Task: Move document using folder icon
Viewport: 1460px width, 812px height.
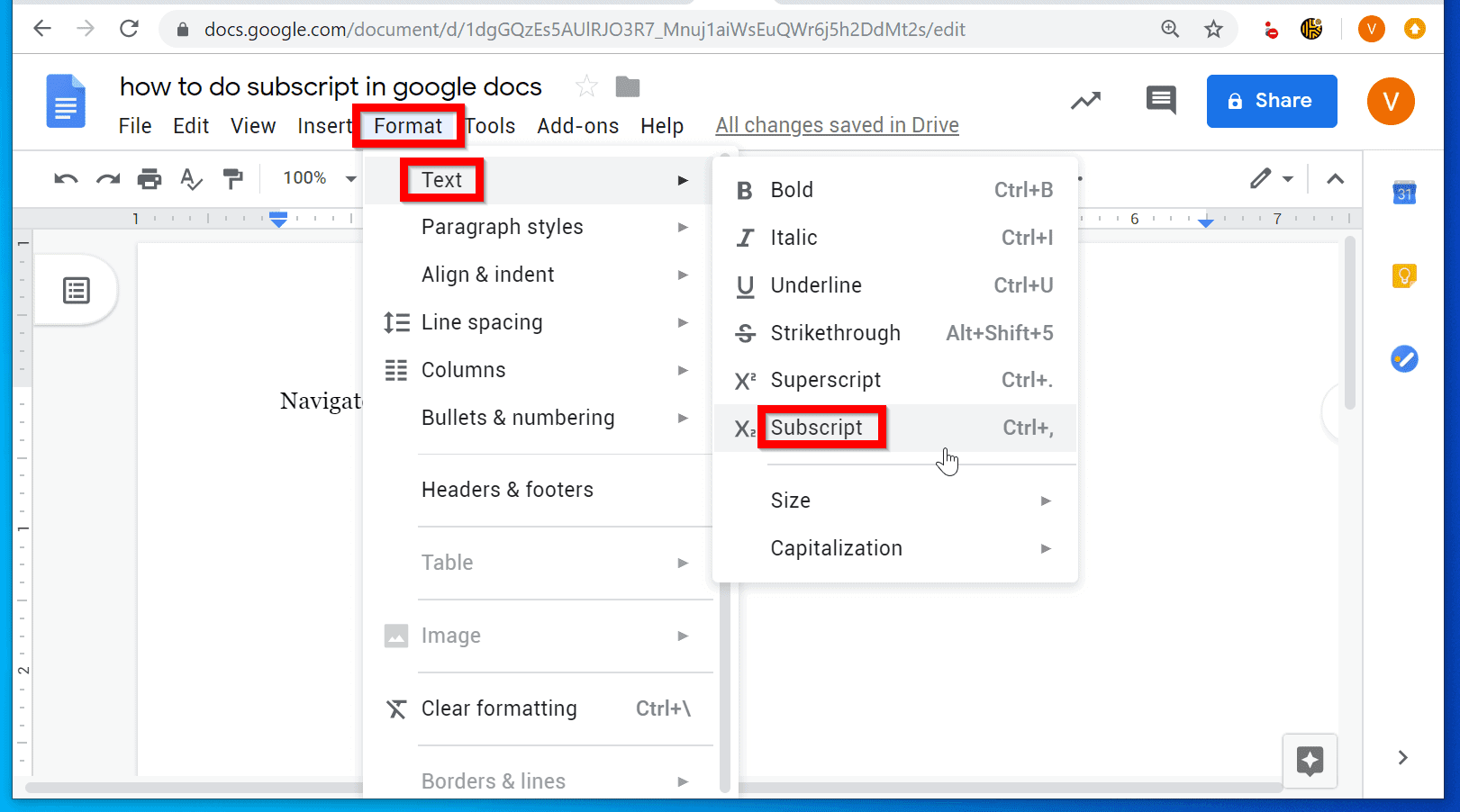Action: click(x=628, y=86)
